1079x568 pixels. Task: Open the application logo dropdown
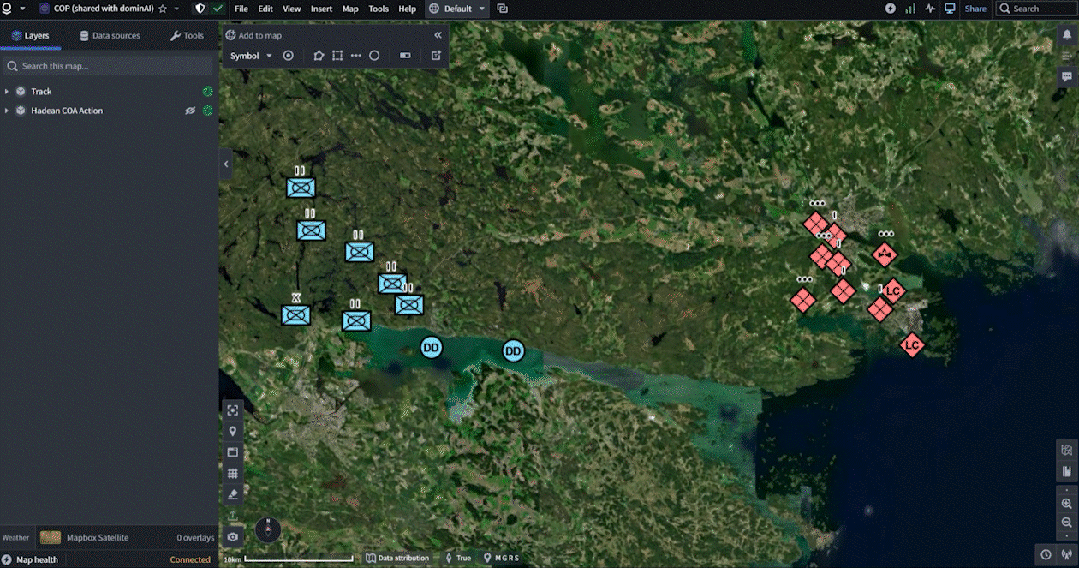point(14,9)
